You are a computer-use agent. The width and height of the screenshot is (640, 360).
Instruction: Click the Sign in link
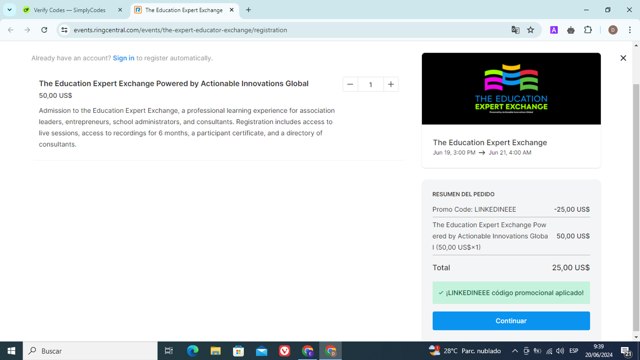click(x=123, y=58)
